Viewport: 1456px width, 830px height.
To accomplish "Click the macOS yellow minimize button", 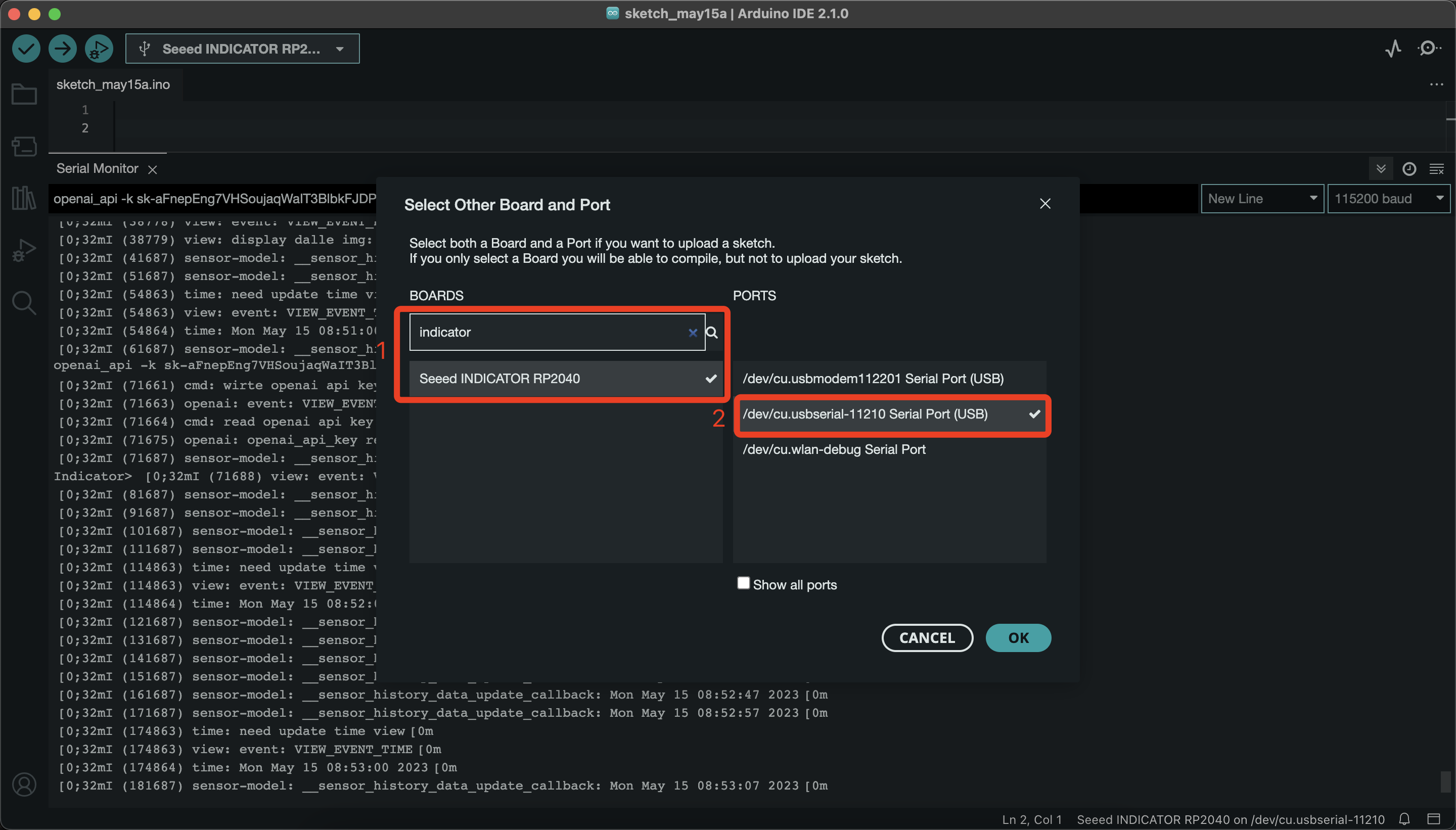I will pyautogui.click(x=34, y=14).
